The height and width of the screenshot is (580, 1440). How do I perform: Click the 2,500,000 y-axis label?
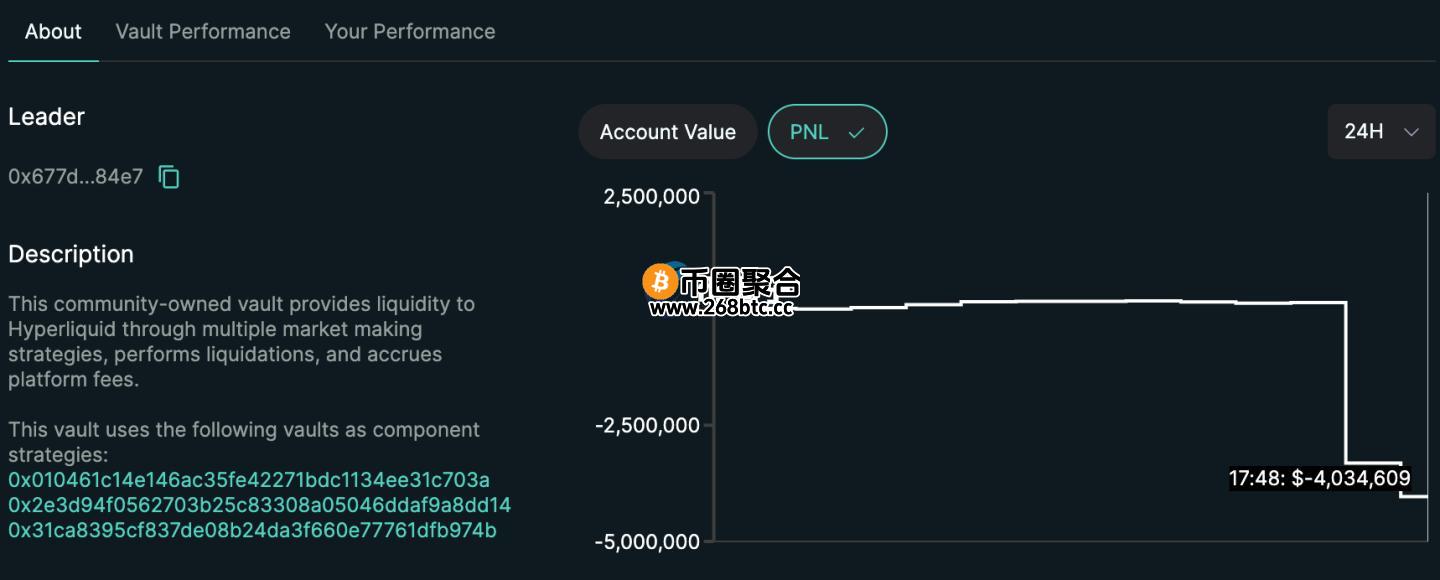651,196
